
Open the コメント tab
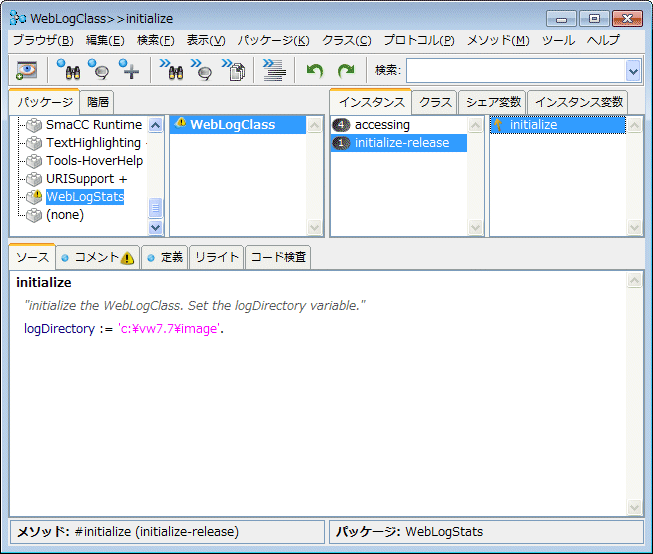tap(96, 257)
